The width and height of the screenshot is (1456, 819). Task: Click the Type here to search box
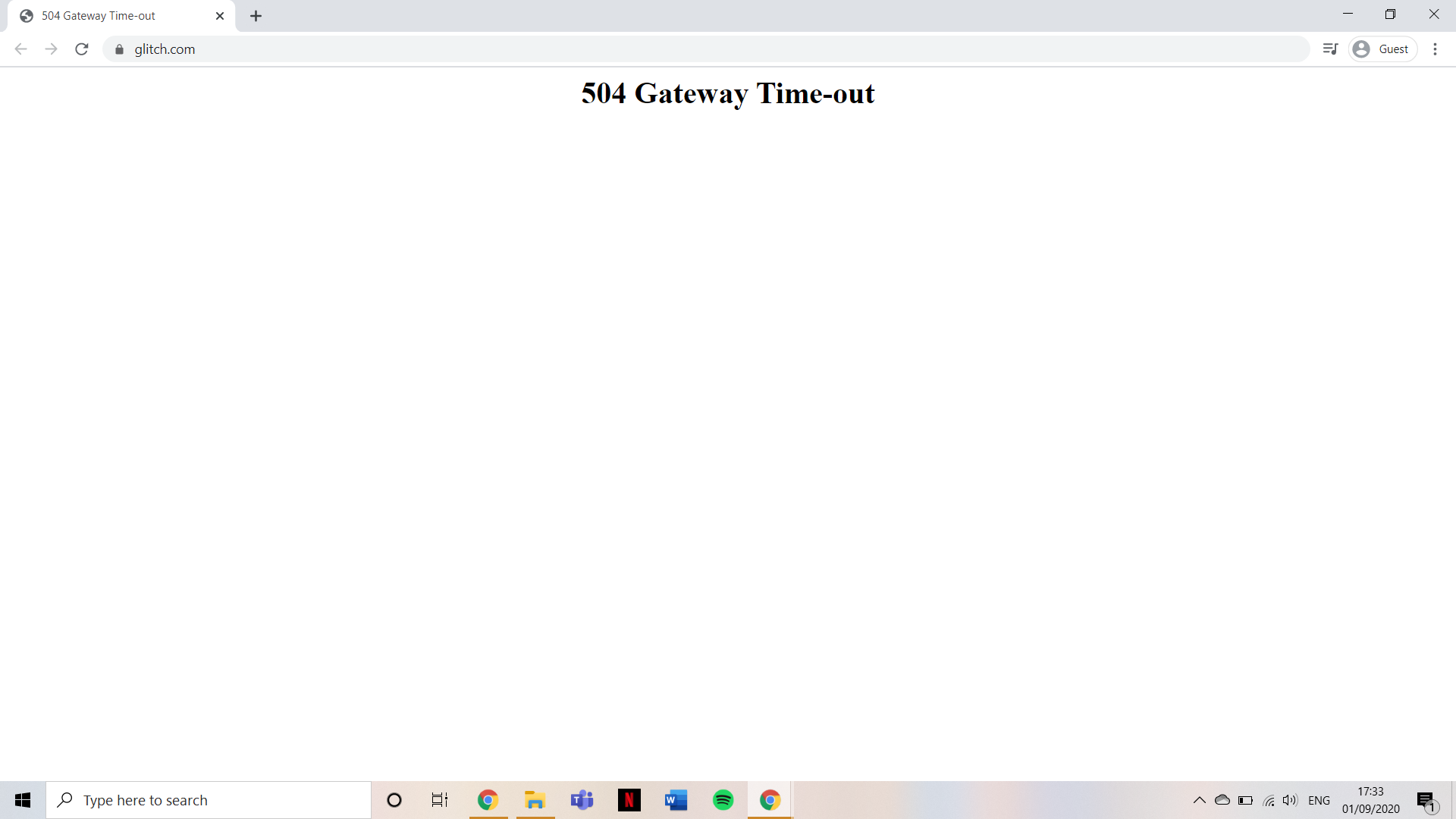tap(209, 800)
